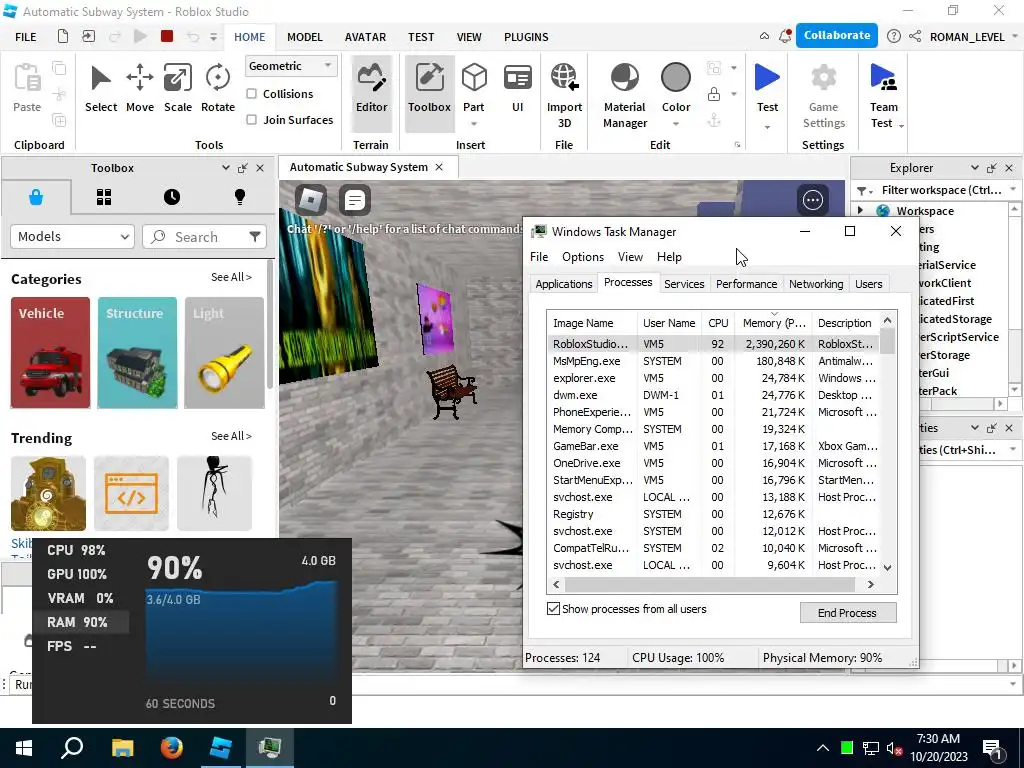Open the PLUGINS ribbon tab

(526, 37)
